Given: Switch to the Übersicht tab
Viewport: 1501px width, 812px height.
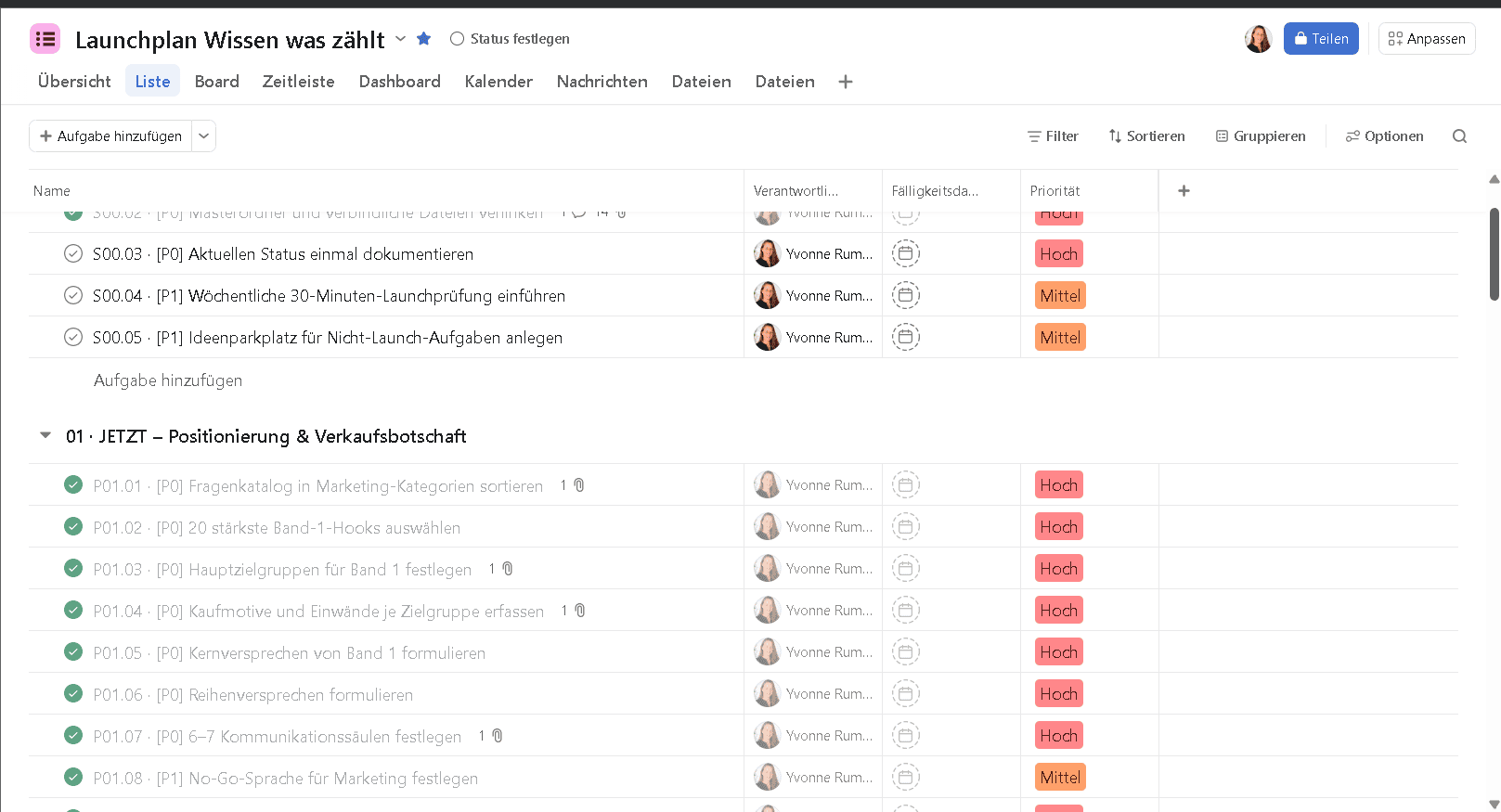Looking at the screenshot, I should 74,82.
